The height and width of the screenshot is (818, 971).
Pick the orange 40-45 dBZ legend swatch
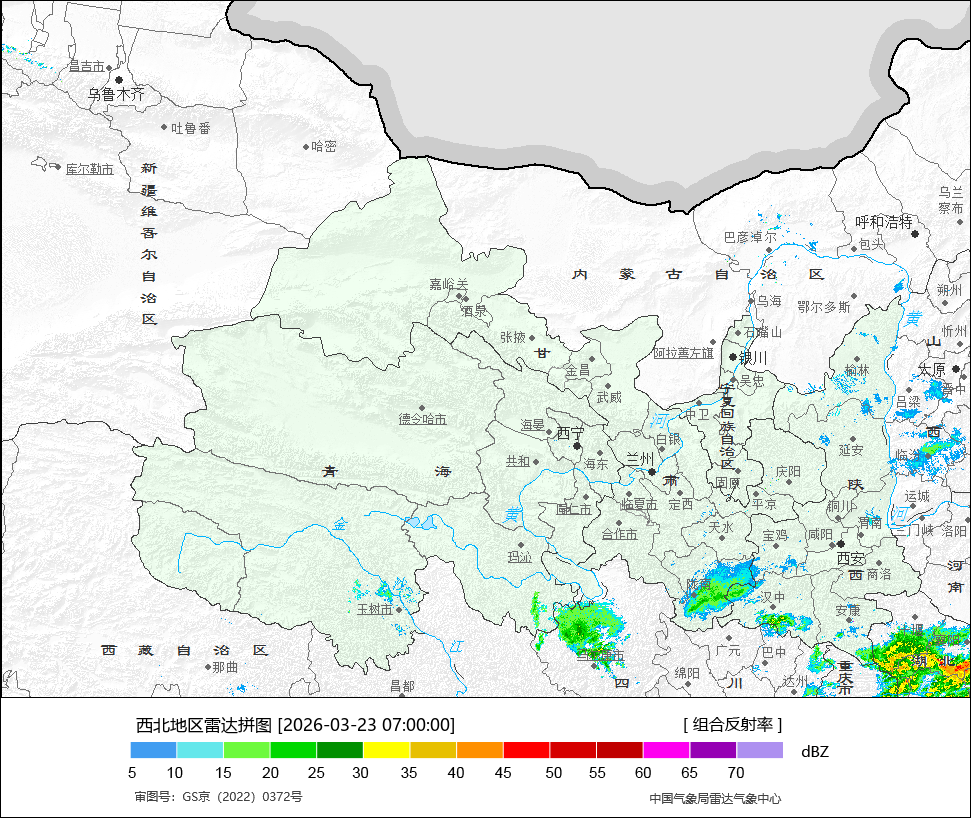point(480,751)
